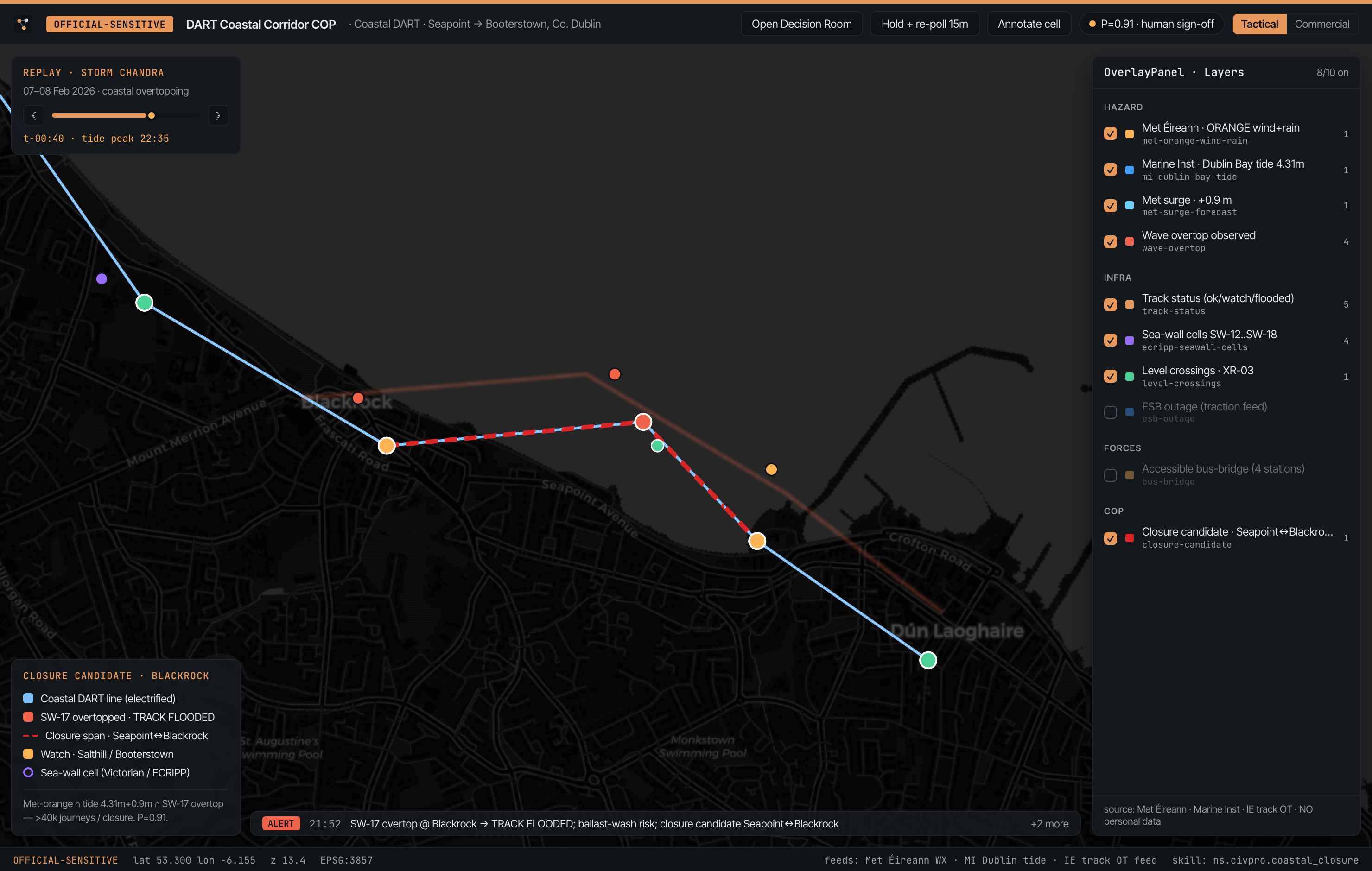Screen dimensions: 1372x871
Task: Click Sea-wall cells purple swatch
Action: click(1129, 341)
